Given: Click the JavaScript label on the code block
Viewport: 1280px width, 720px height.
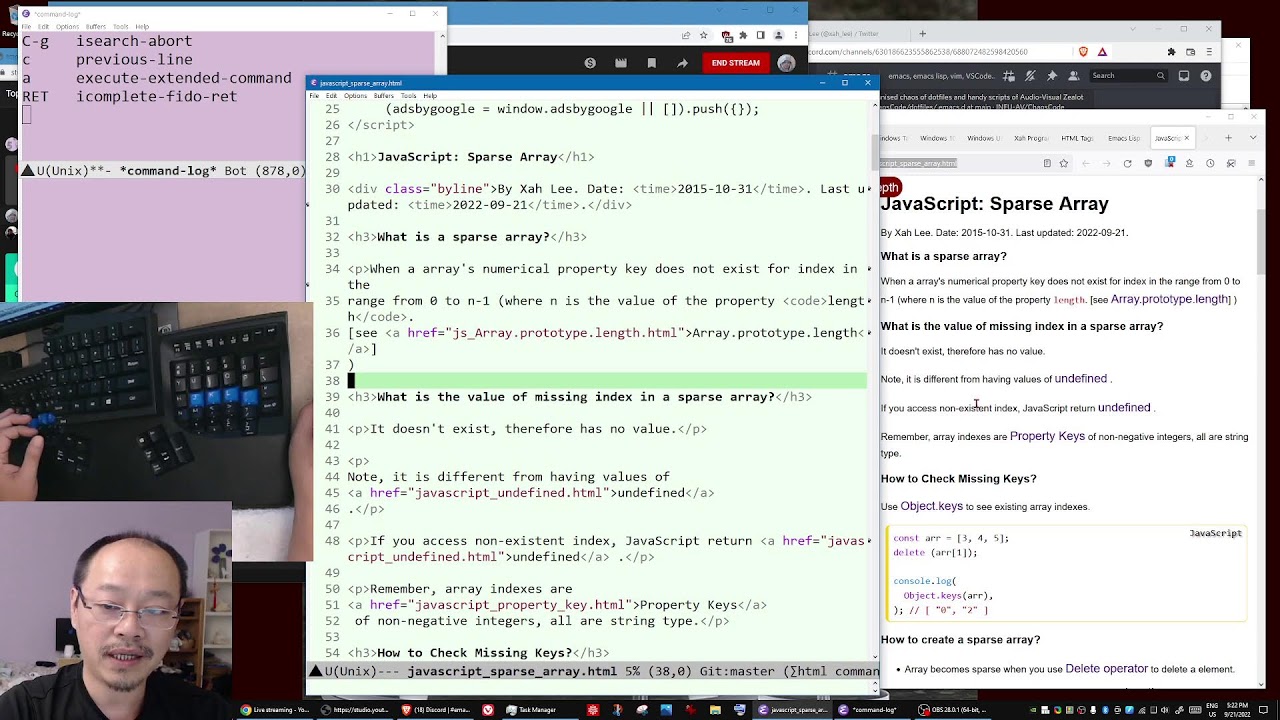Looking at the screenshot, I should point(1216,533).
